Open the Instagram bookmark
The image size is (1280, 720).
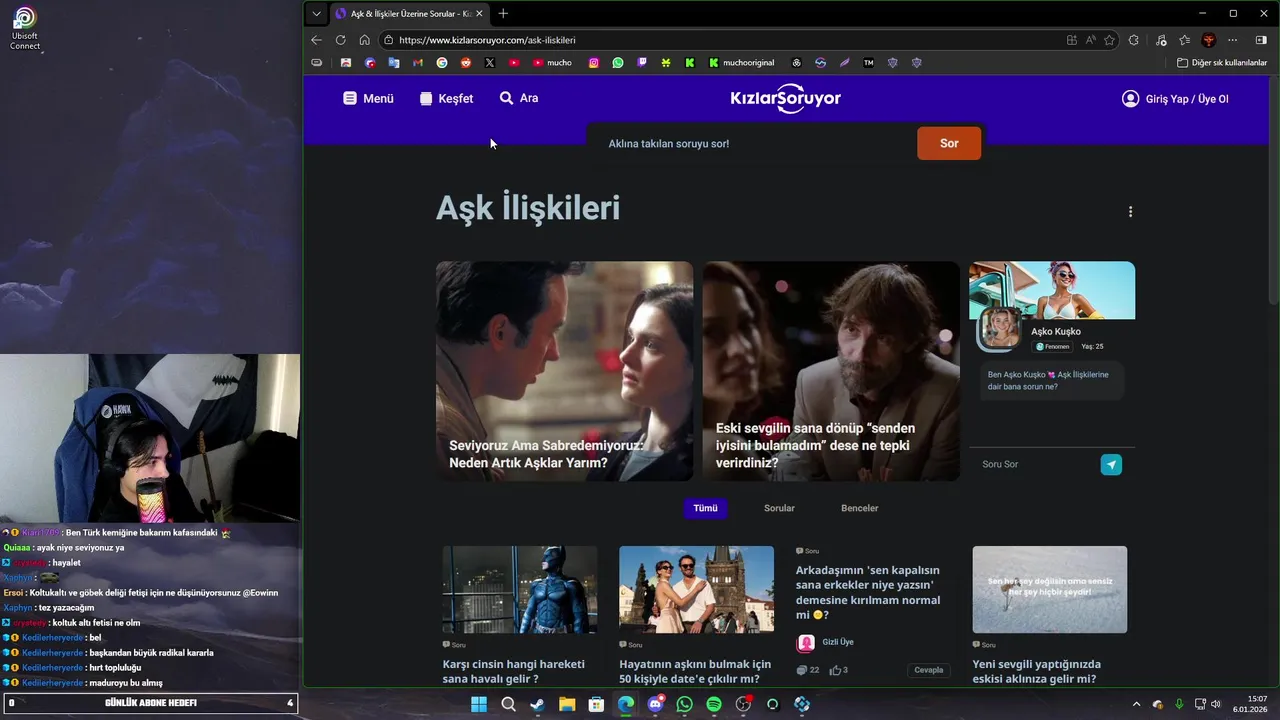pos(593,62)
